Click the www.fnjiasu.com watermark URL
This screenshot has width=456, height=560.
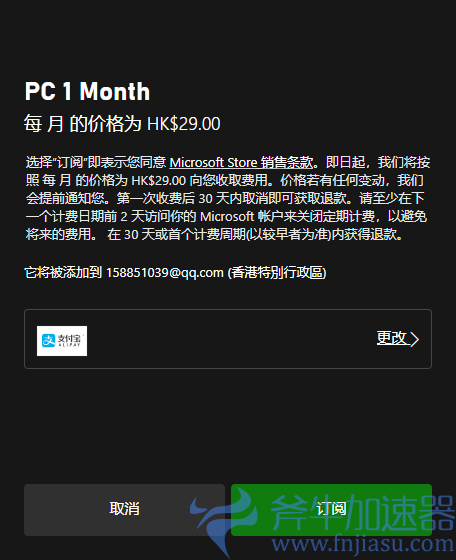click(x=363, y=545)
